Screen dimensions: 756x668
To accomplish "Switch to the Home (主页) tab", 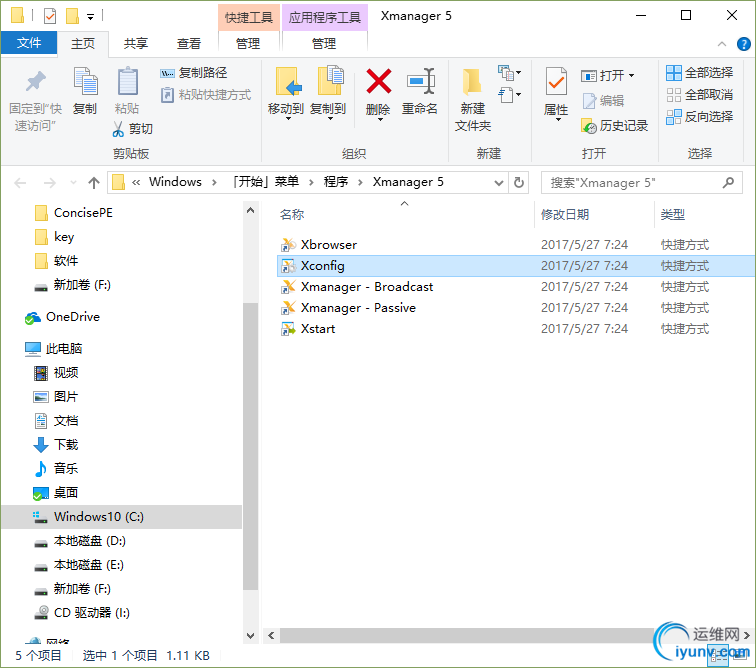I will click(83, 43).
